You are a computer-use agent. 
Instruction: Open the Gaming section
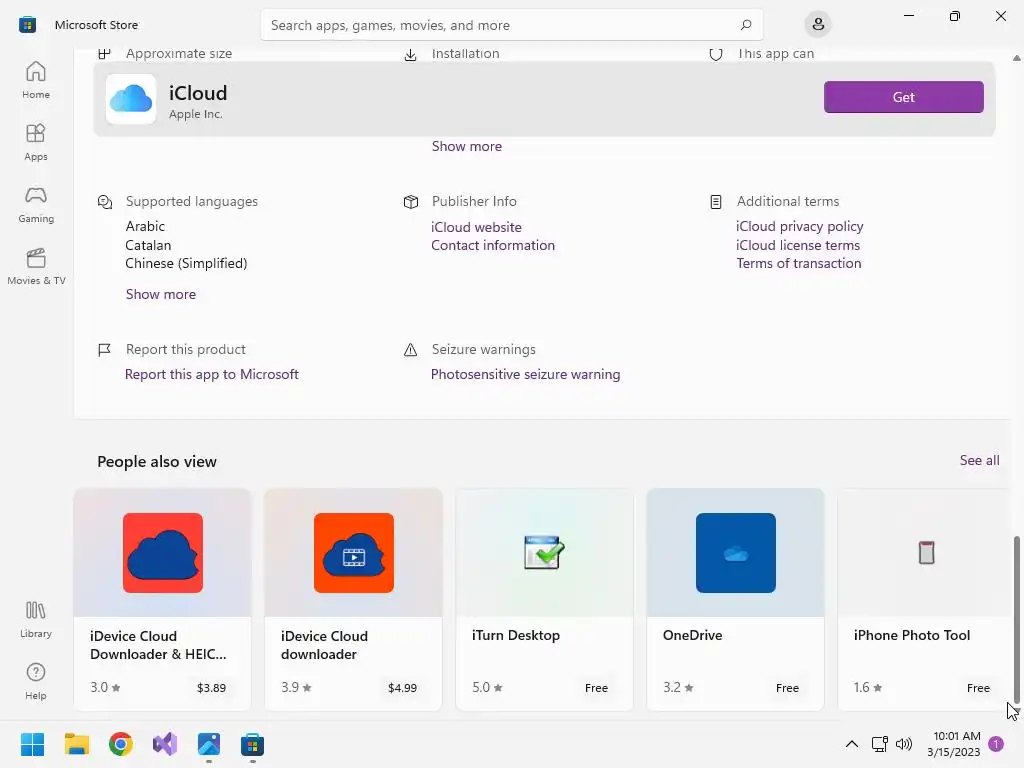tap(35, 204)
